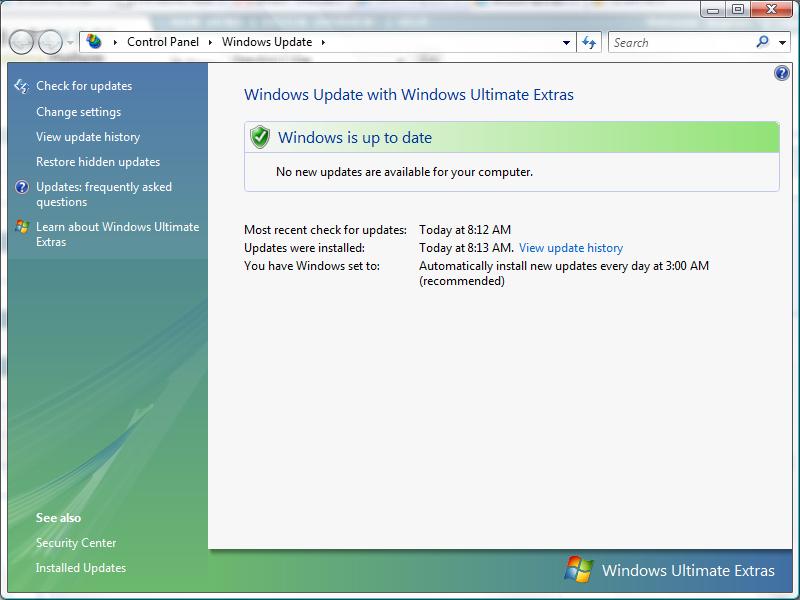Open Change settings in the sidebar
The height and width of the screenshot is (600, 800).
(x=78, y=112)
